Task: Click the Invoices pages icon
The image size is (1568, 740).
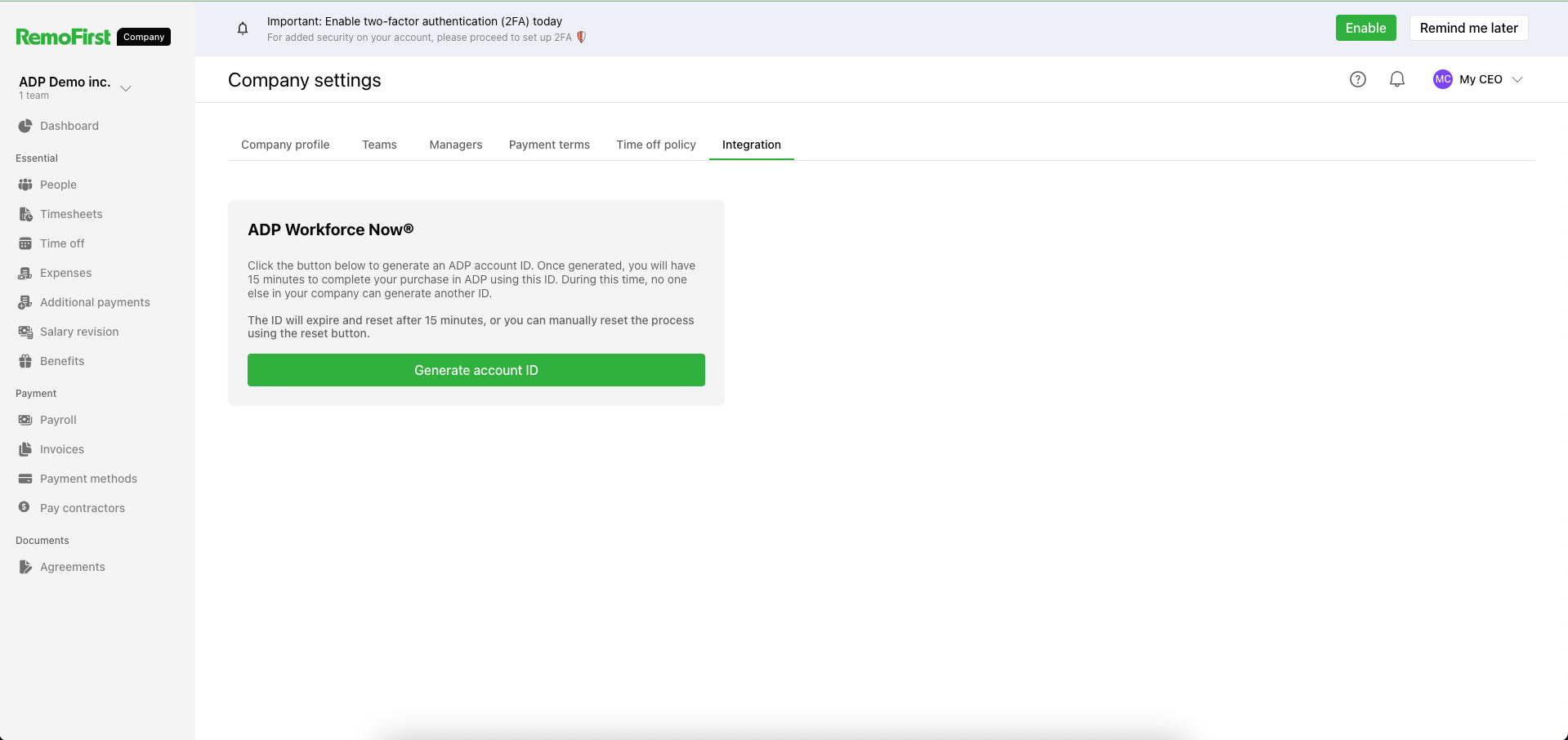Action: pyautogui.click(x=25, y=449)
